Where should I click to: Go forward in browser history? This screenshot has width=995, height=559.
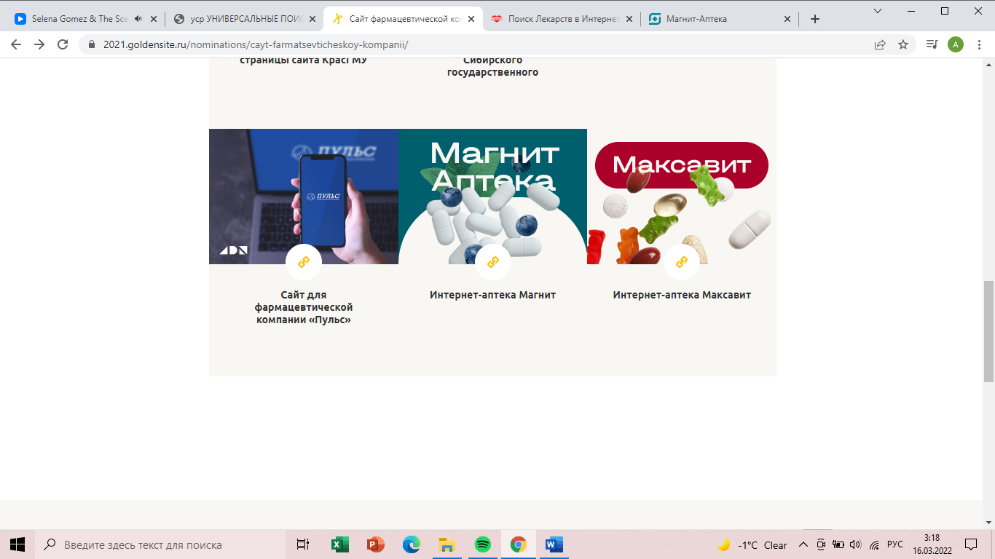point(39,44)
